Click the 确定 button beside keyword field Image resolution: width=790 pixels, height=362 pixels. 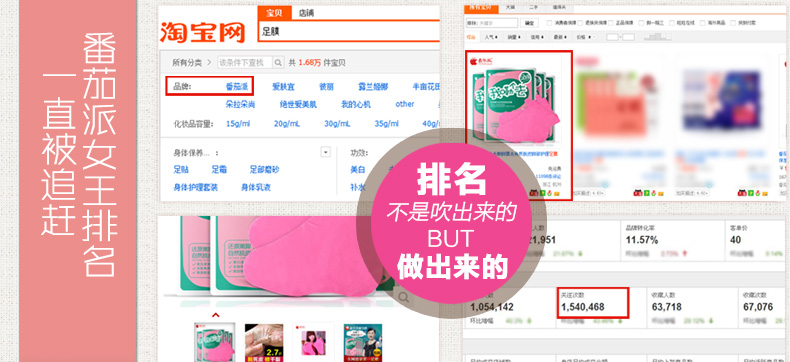529,23
